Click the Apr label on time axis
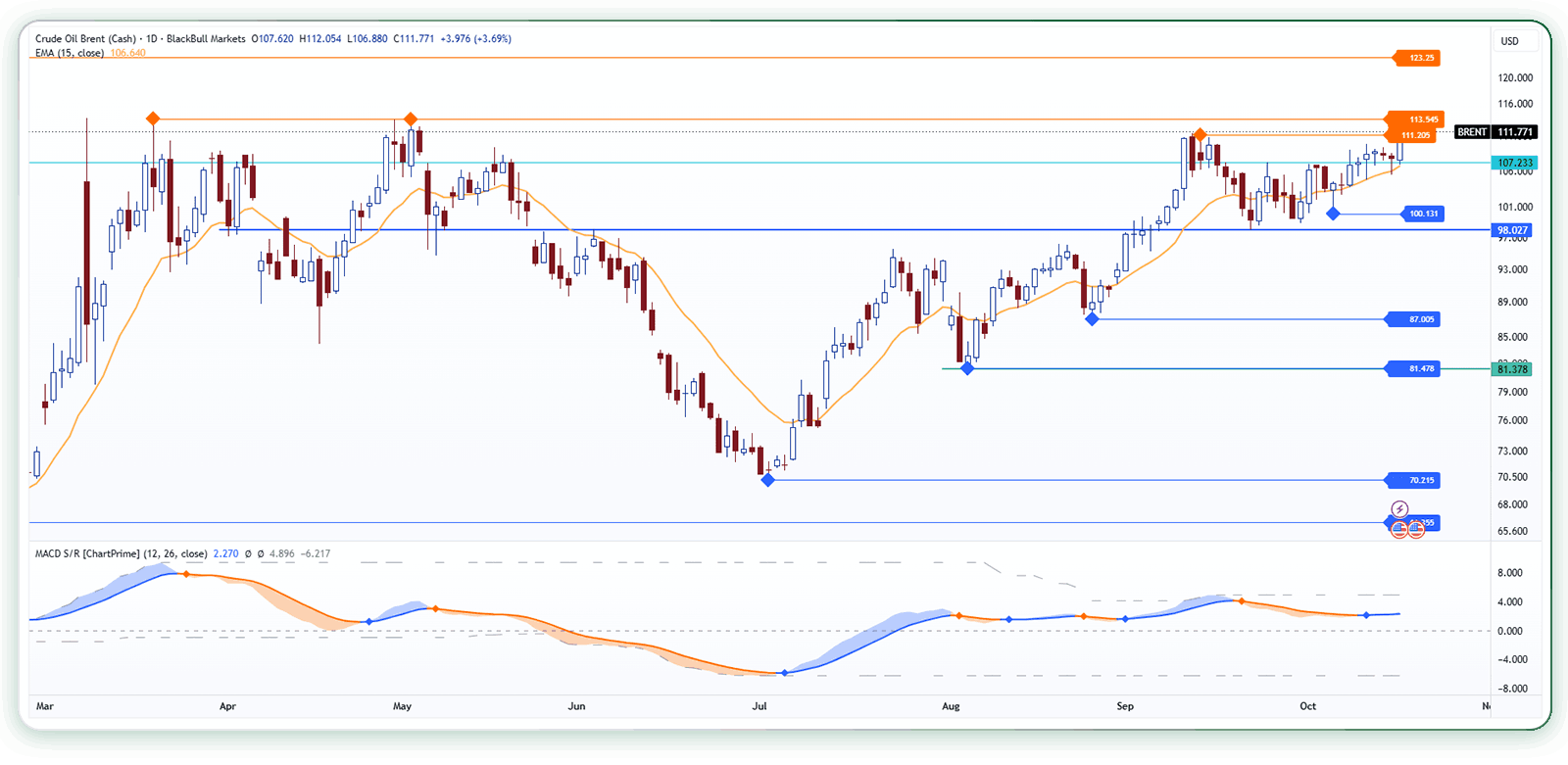 pyautogui.click(x=227, y=706)
